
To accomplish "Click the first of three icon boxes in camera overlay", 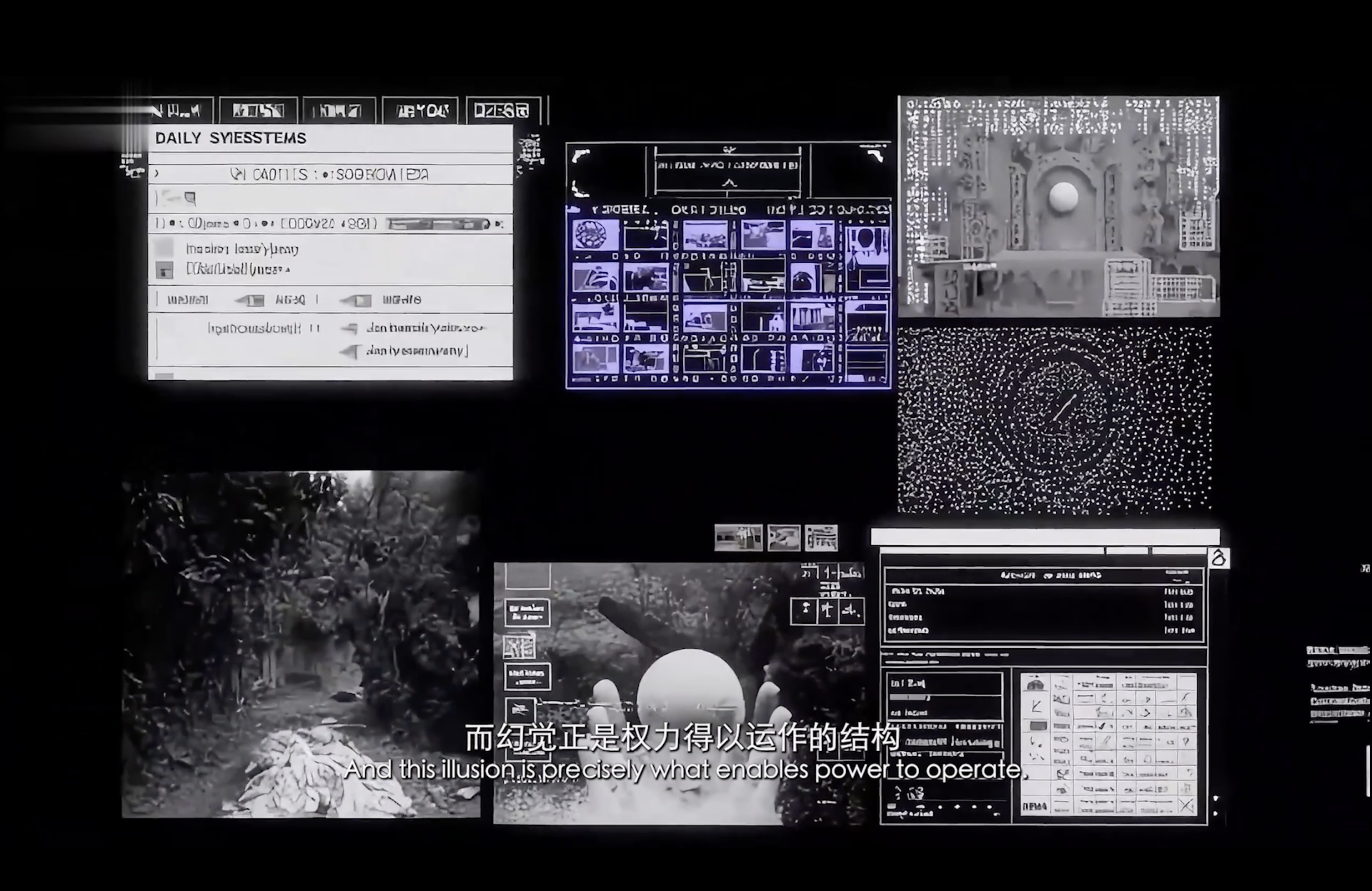I will coord(804,611).
